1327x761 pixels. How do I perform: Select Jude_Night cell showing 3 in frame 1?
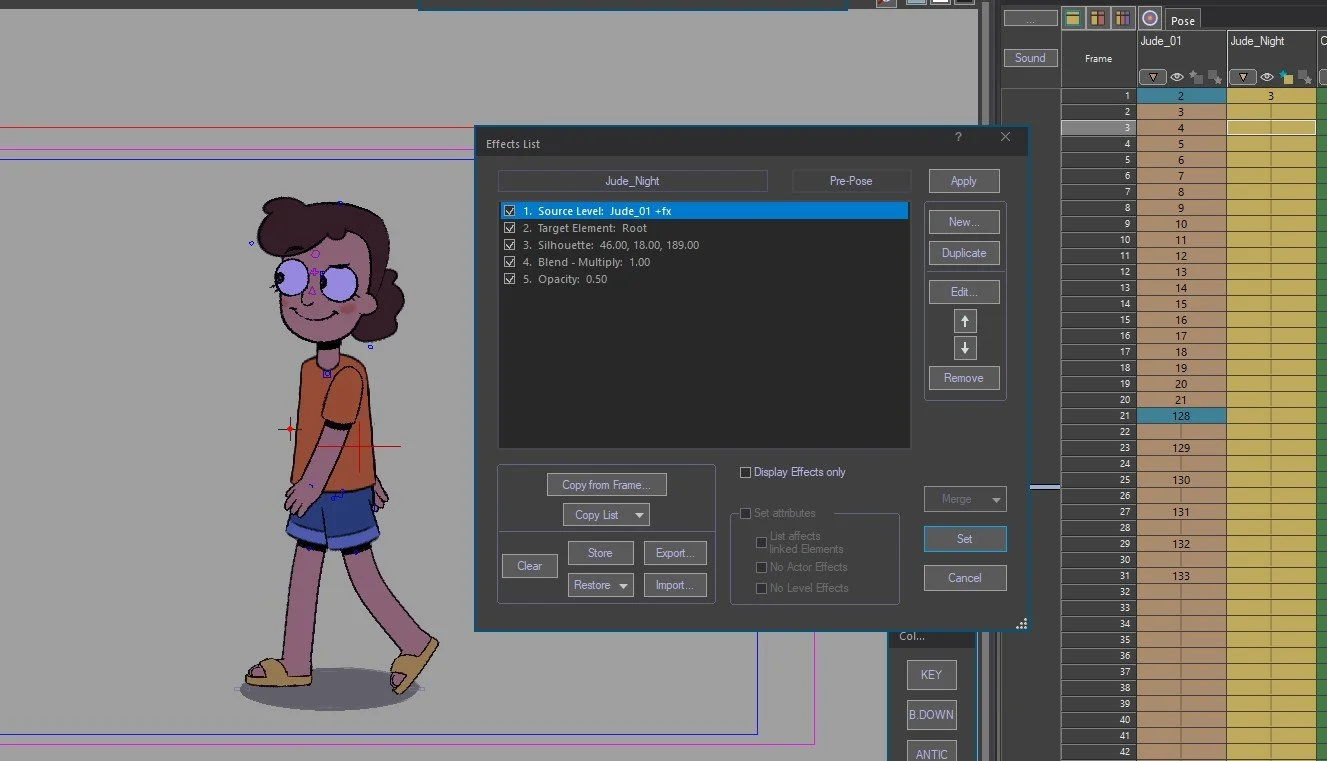(x=1271, y=96)
